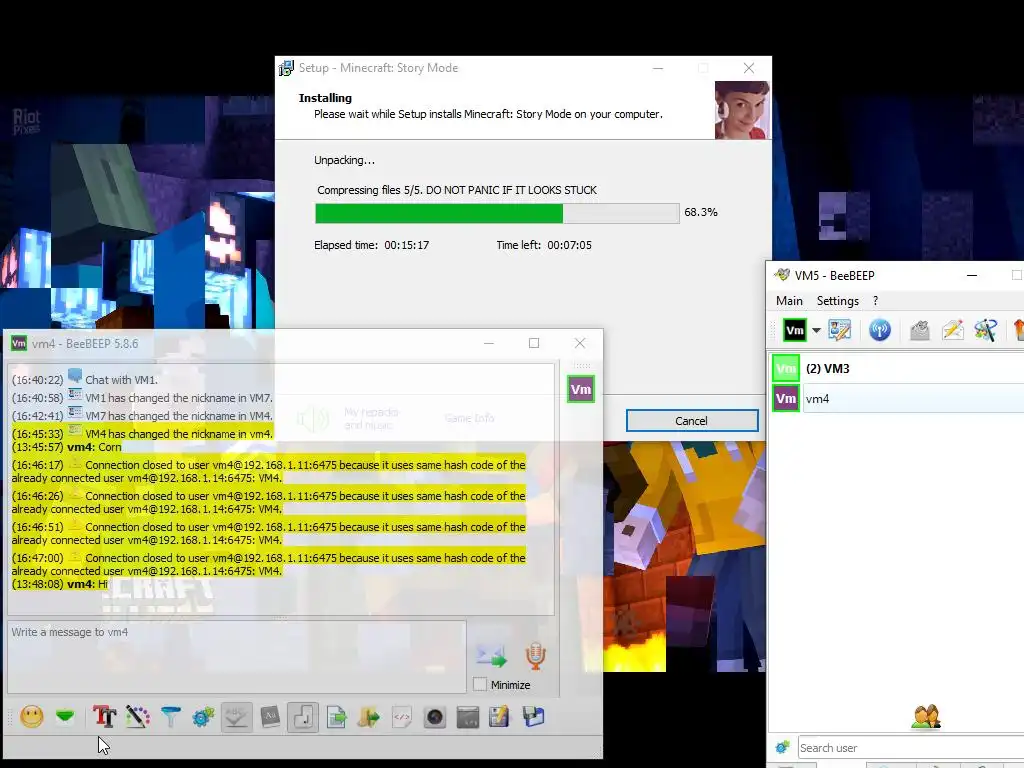1024x768 pixels.
Task: Select the (2) VM3 user entry
Action: click(x=896, y=368)
